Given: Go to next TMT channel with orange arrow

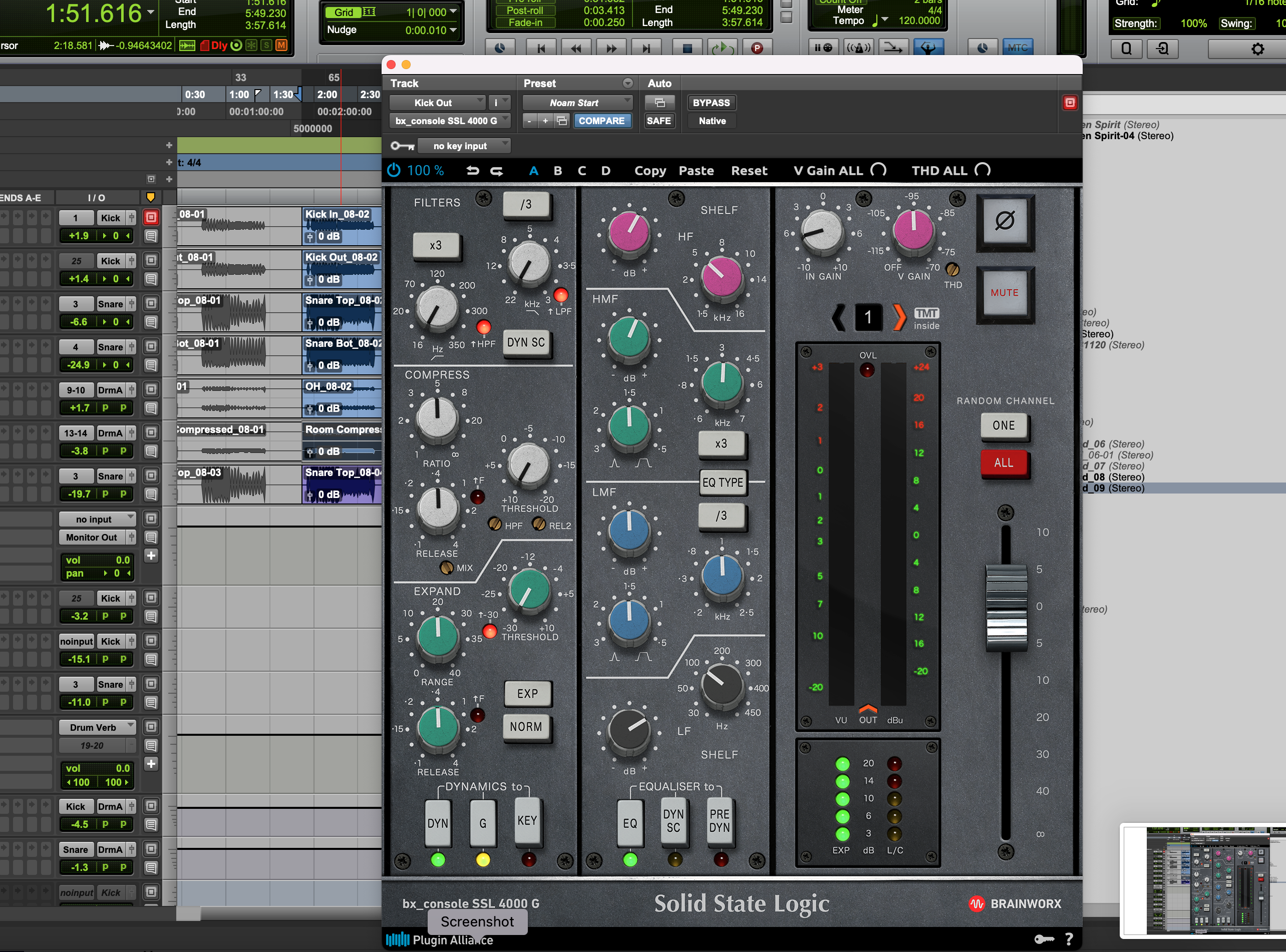Looking at the screenshot, I should [898, 317].
